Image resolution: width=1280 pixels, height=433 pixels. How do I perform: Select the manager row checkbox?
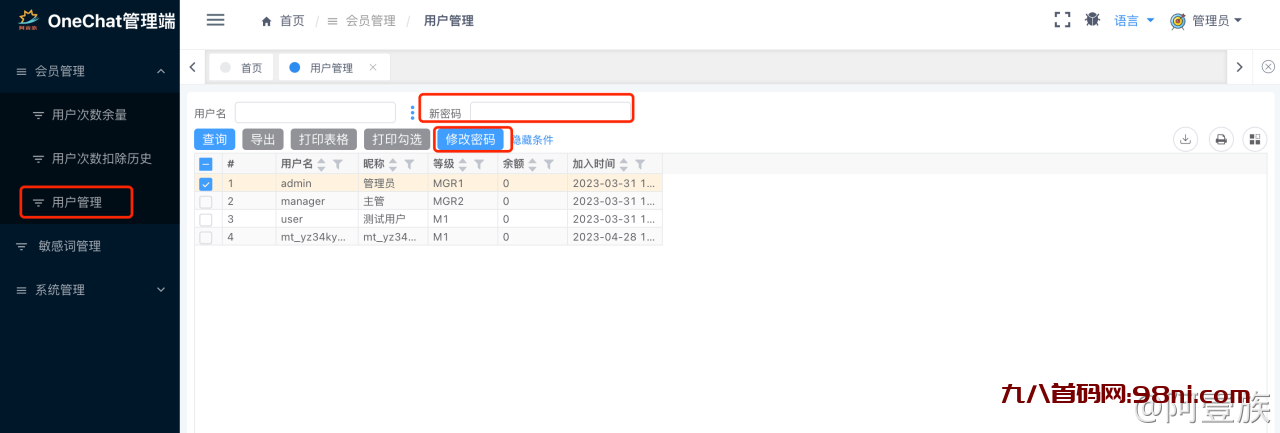[x=206, y=201]
